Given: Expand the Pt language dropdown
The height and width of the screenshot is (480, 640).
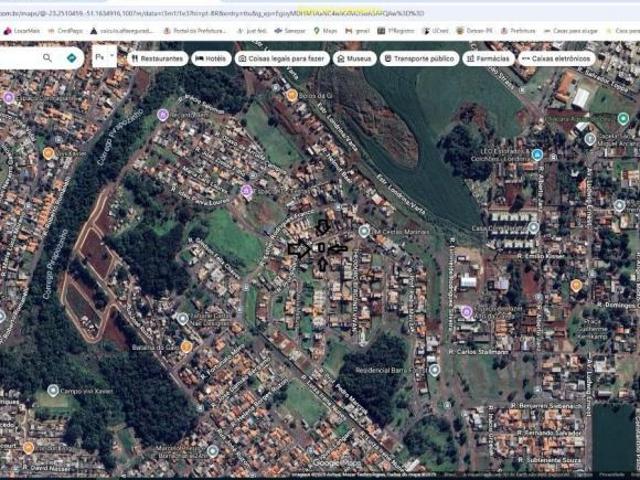Looking at the screenshot, I should (x=104, y=57).
